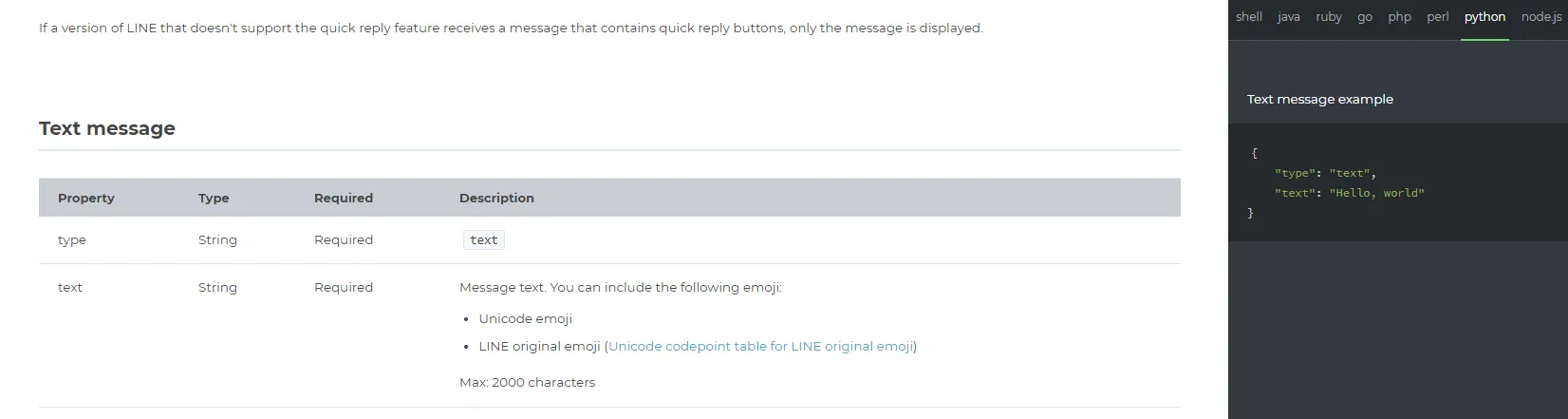Viewport: 1568px width, 419px height.
Task: Select the java language tab
Action: pyautogui.click(x=1288, y=17)
